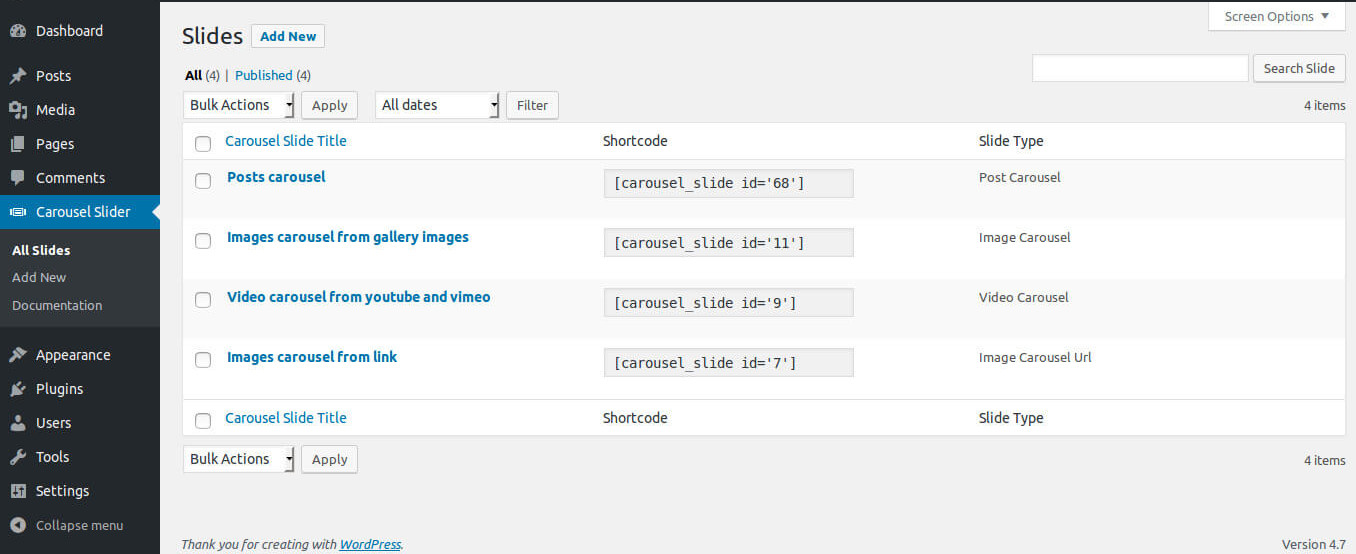Viewport: 1356px width, 554px height.
Task: Open Add New submenu under Carousel Slider
Action: pos(39,277)
